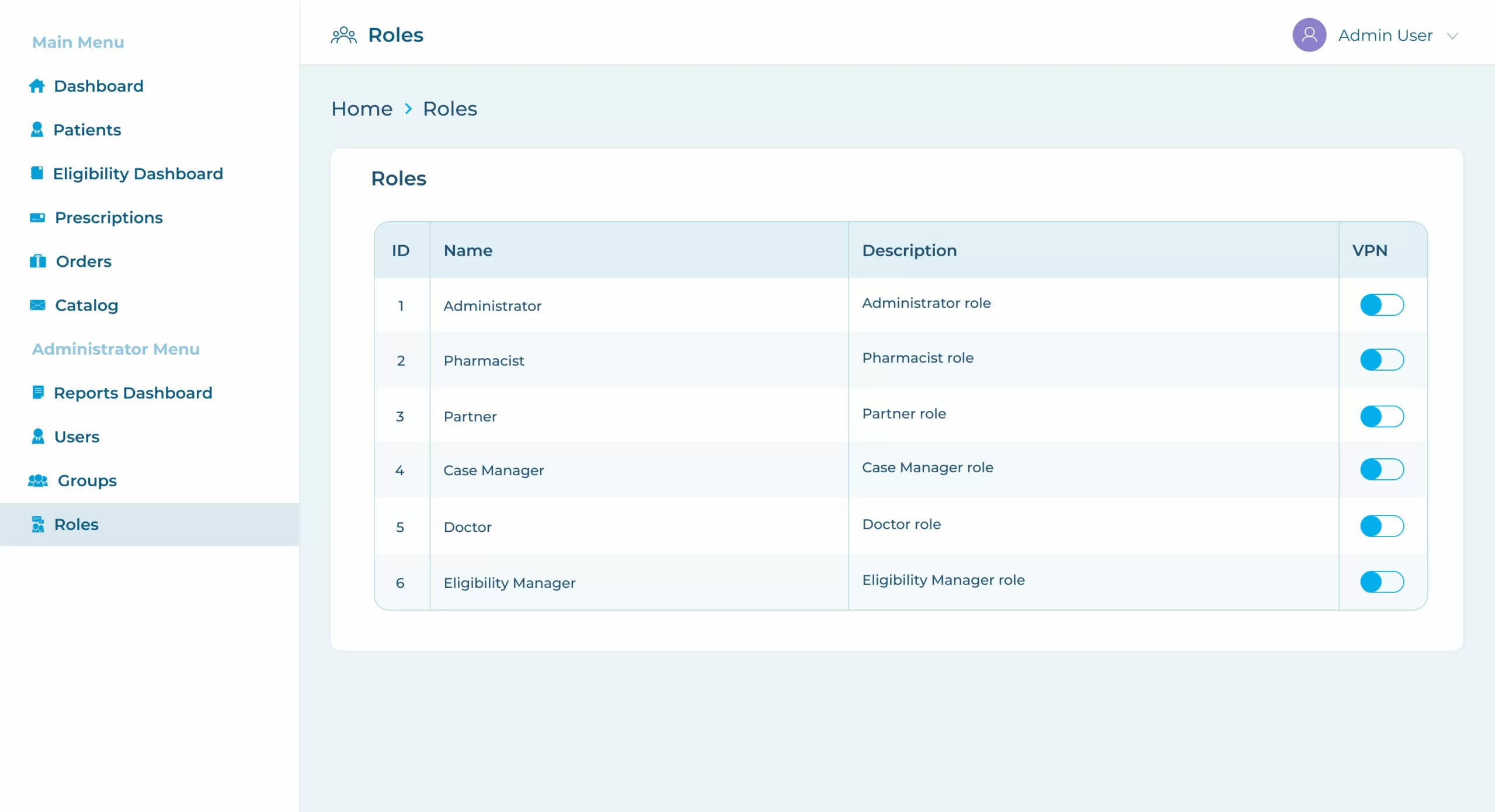Screen dimensions: 1495x812
Task: Open the Admin User dropdown
Action: 1453,36
